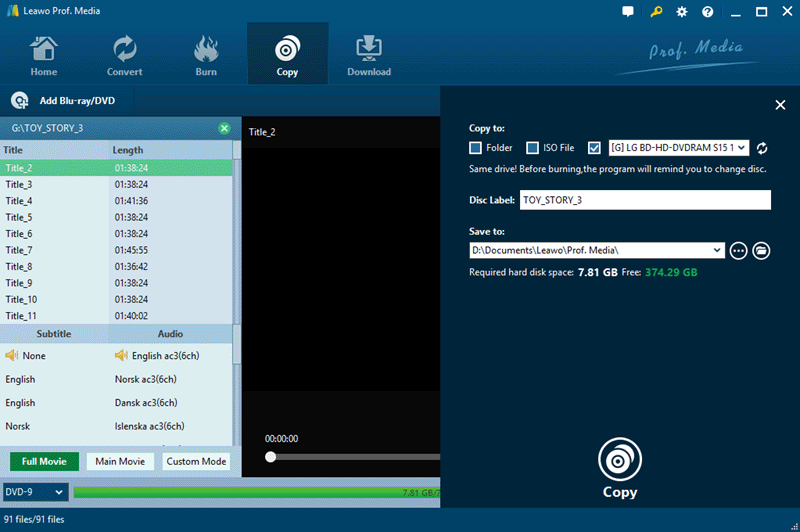Click Add Blu-ray/DVD label
This screenshot has width=800, height=532.
point(77,101)
